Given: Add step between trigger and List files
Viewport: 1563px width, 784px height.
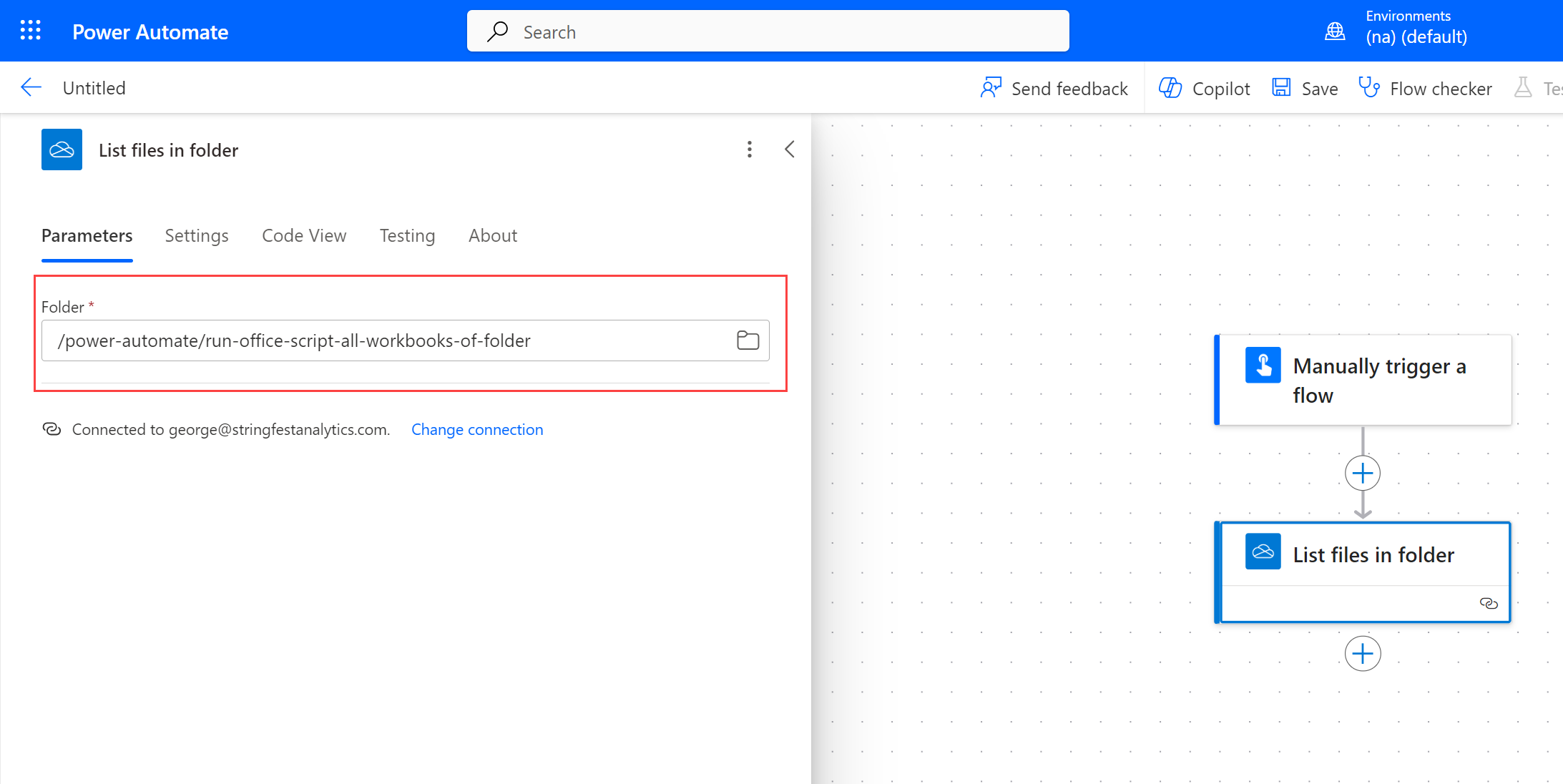Looking at the screenshot, I should pyautogui.click(x=1362, y=474).
